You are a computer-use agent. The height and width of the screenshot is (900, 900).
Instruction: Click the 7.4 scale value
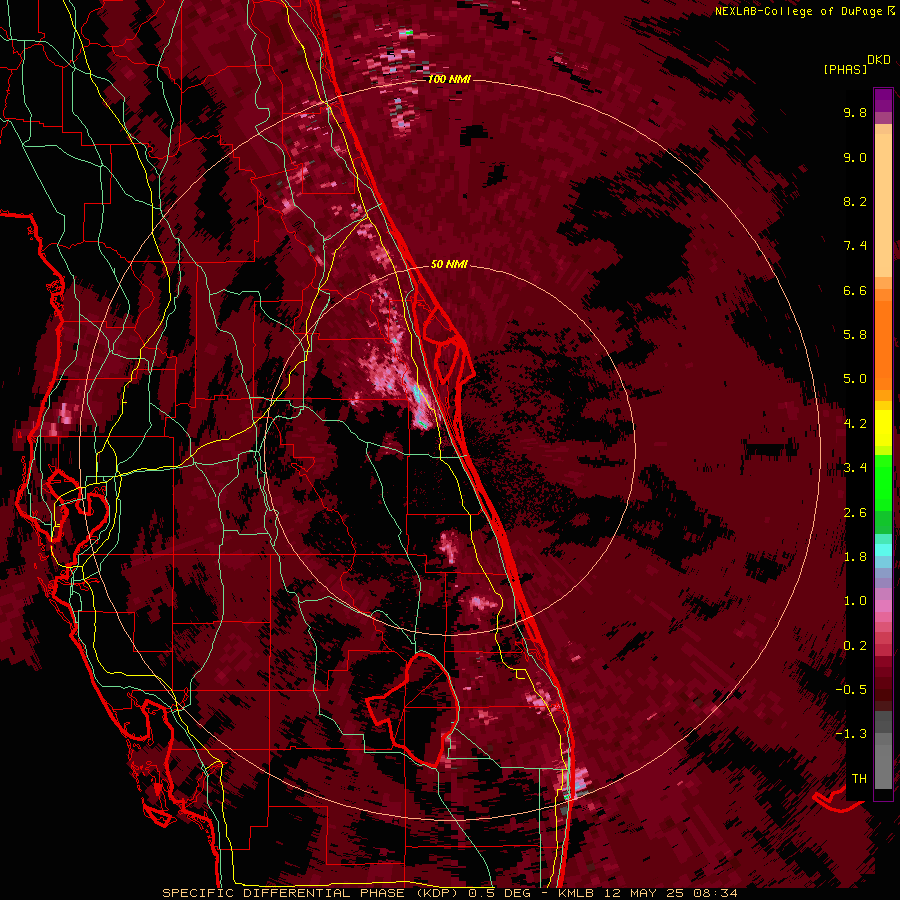pyautogui.click(x=855, y=246)
